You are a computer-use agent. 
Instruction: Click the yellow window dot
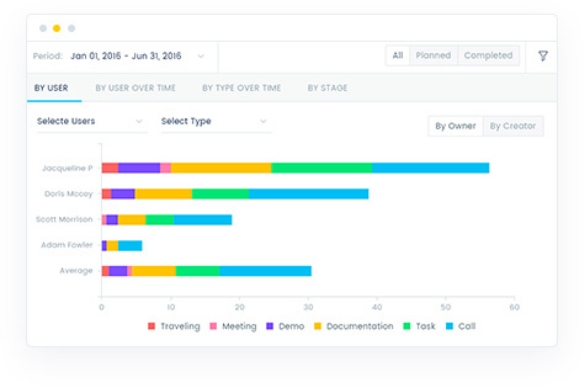click(57, 28)
